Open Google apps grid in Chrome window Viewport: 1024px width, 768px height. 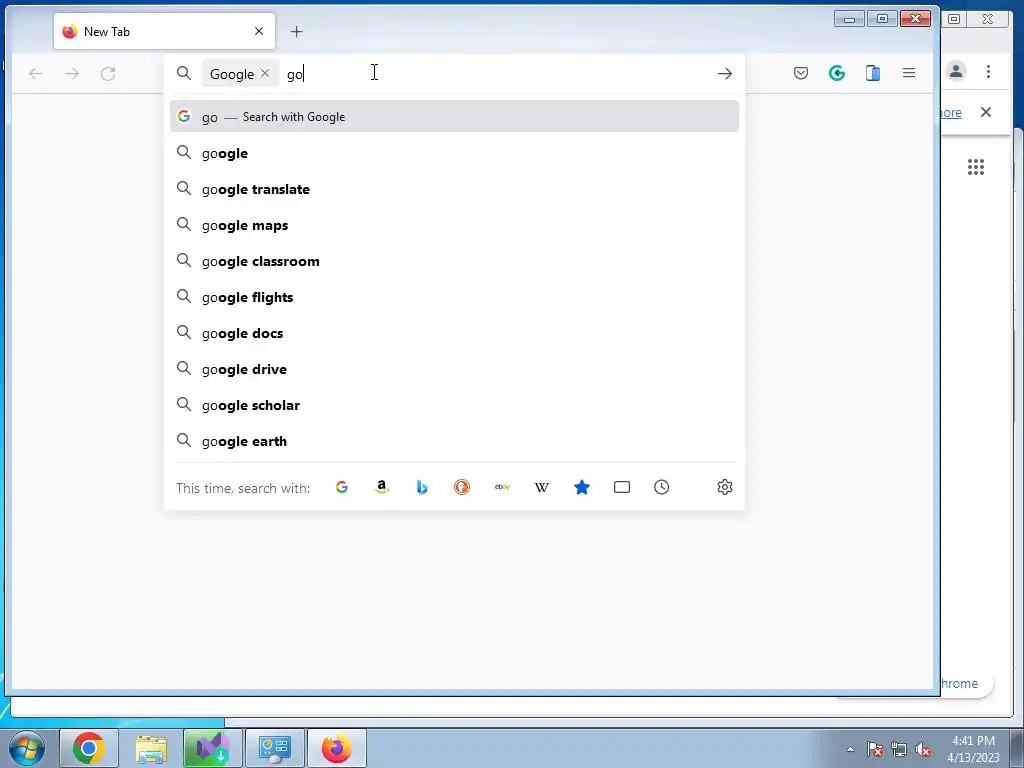[976, 167]
